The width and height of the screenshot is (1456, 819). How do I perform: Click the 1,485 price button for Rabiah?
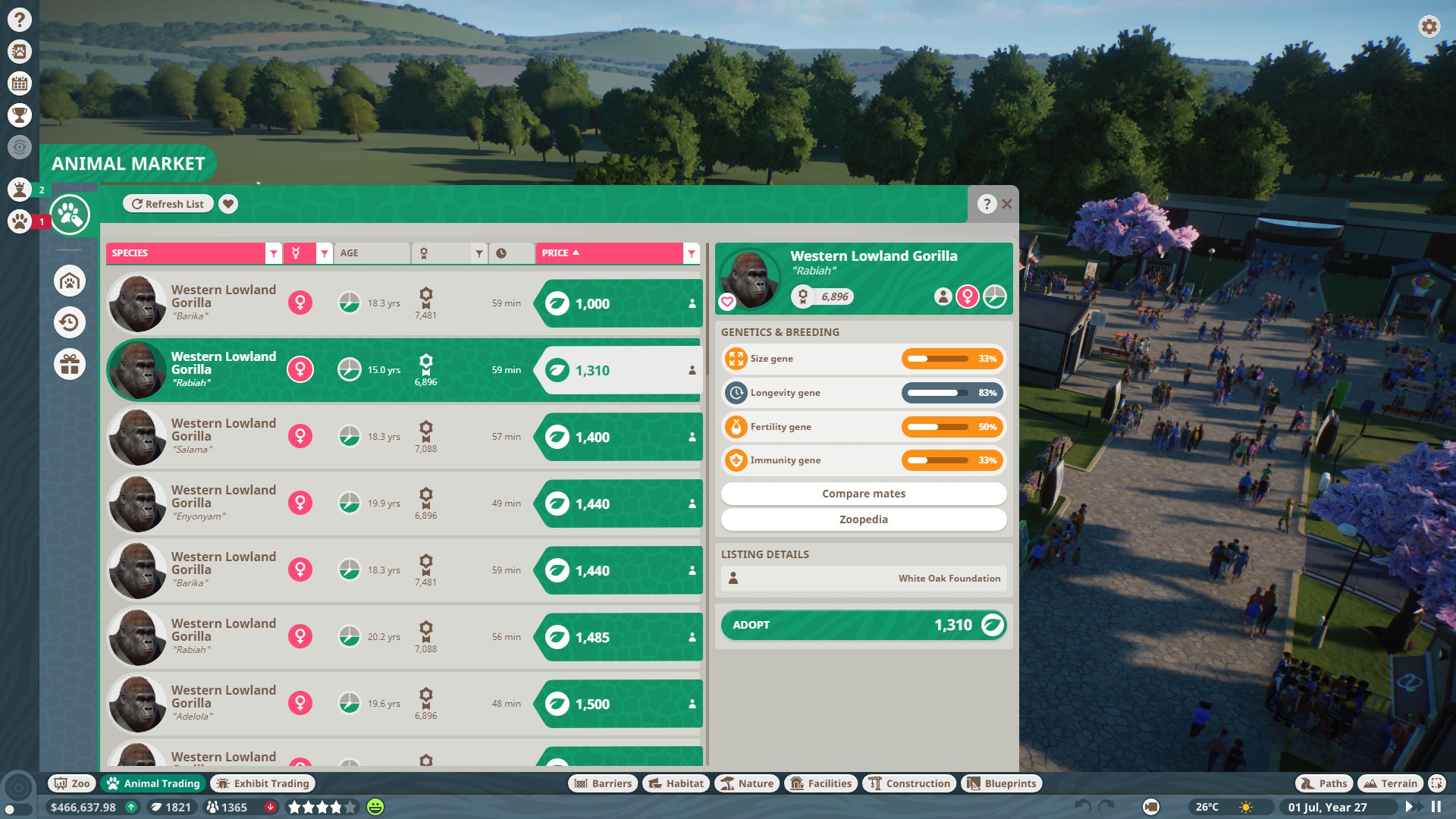pos(618,637)
